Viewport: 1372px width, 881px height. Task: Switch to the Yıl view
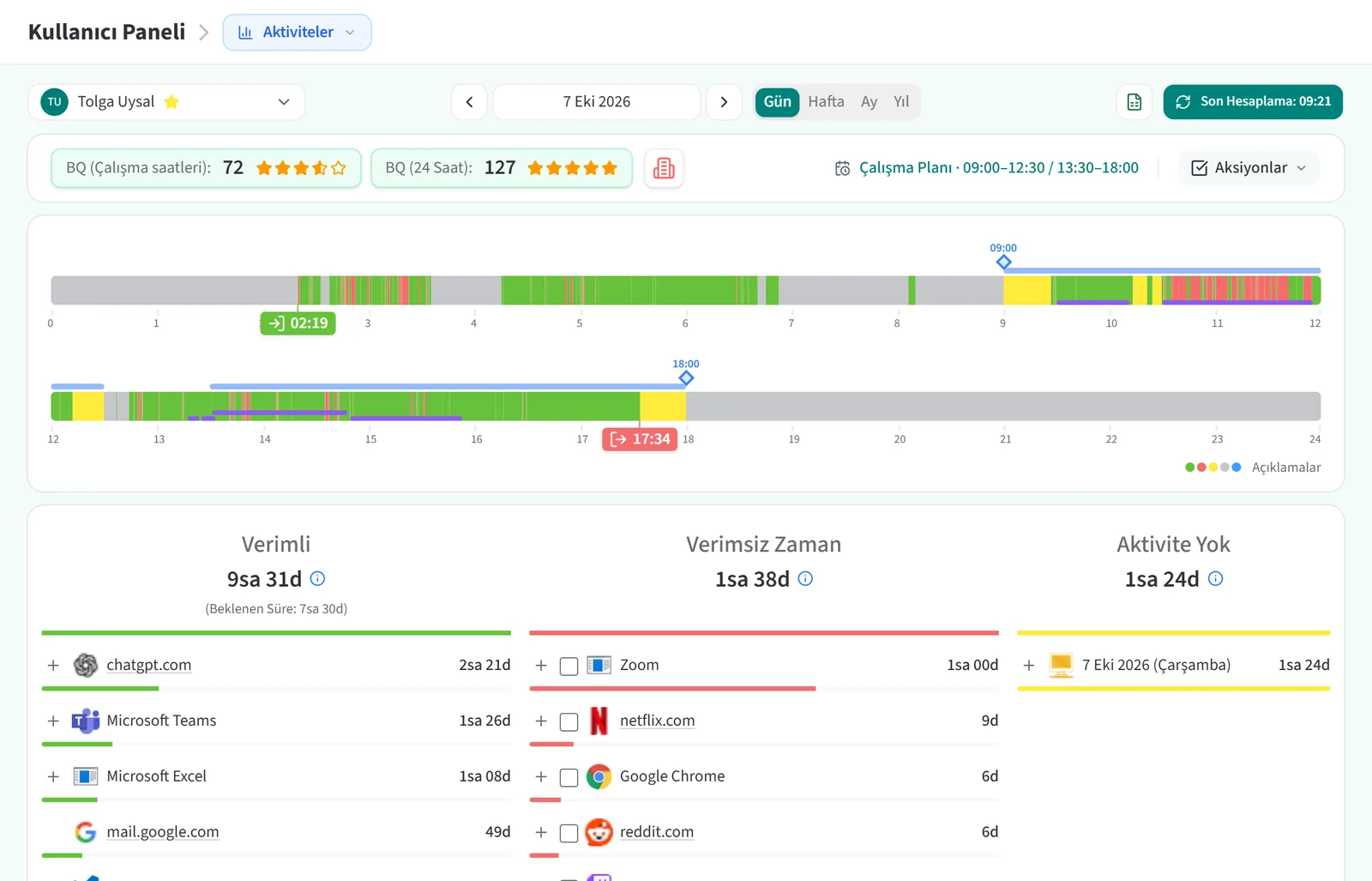tap(901, 102)
